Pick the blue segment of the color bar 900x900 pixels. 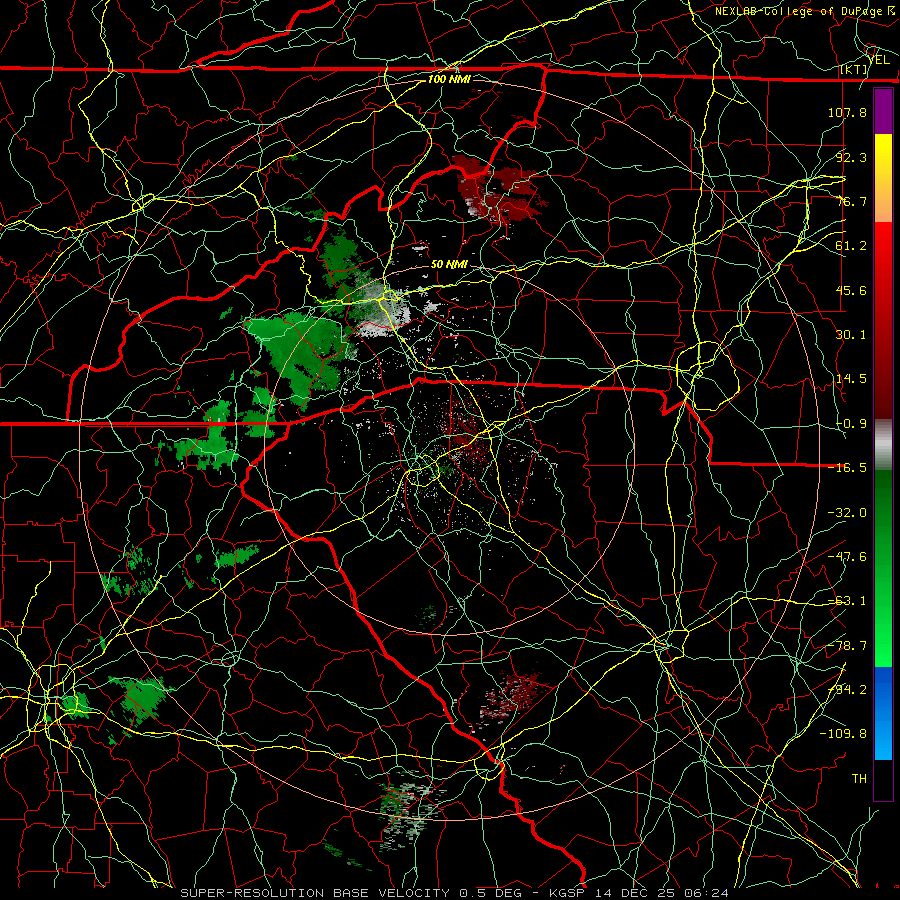coord(883,713)
